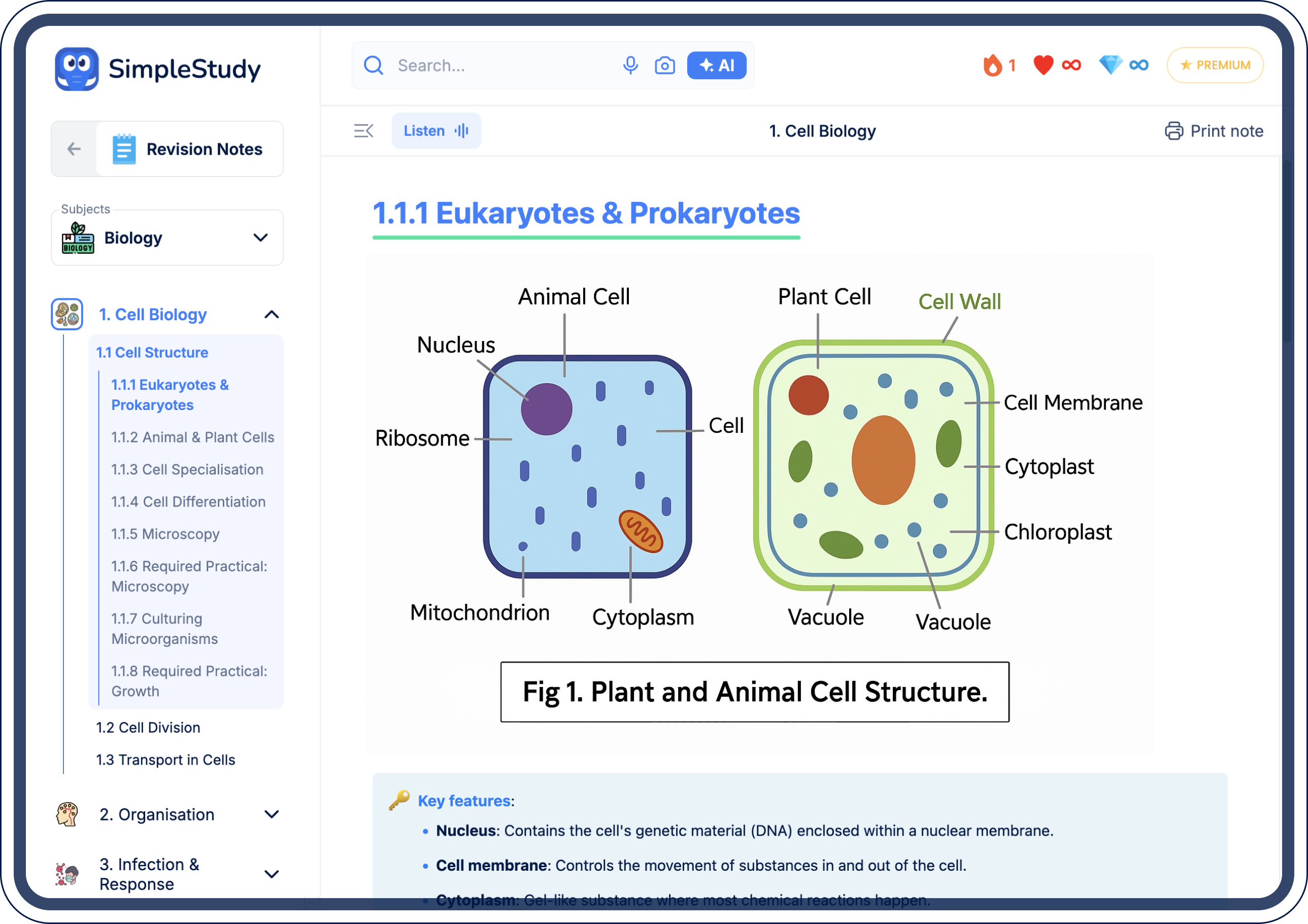
Task: Click the PREMIUM upgrade button
Action: tap(1215, 65)
